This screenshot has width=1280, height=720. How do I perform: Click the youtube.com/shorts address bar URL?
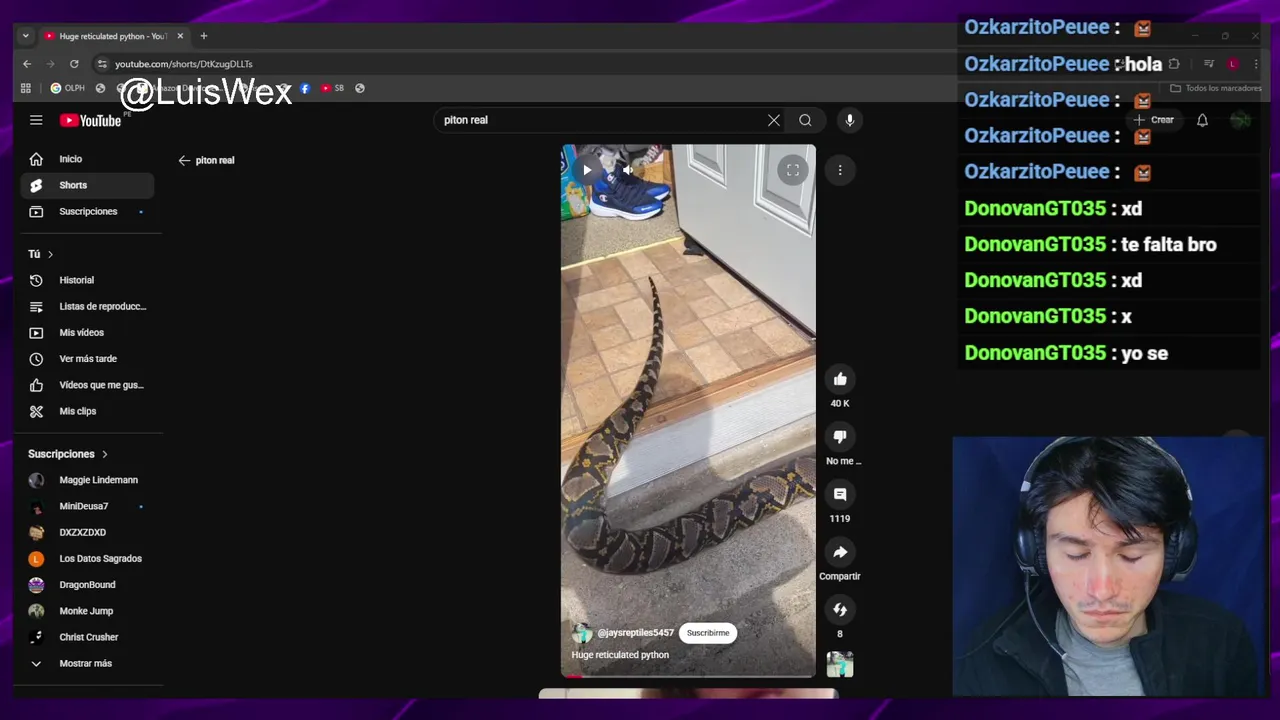point(184,64)
